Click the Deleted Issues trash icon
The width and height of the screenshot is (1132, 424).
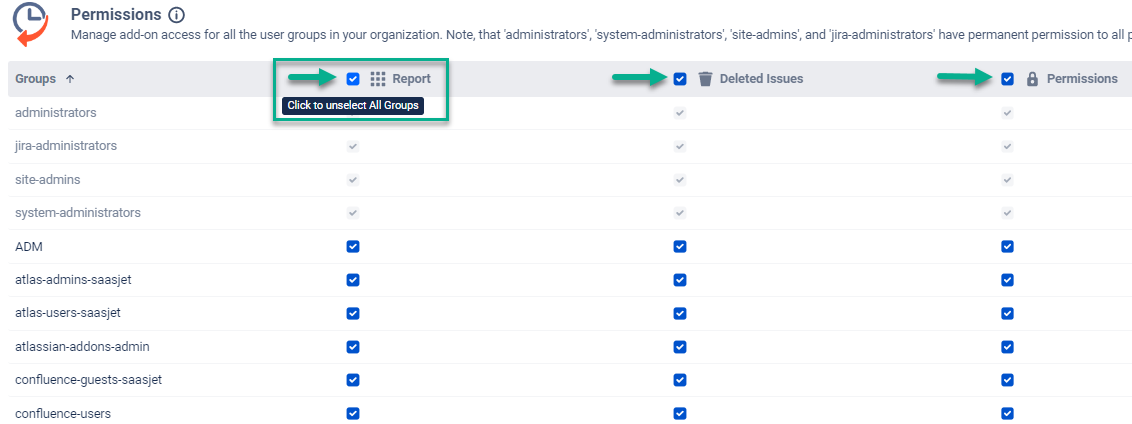coord(705,79)
